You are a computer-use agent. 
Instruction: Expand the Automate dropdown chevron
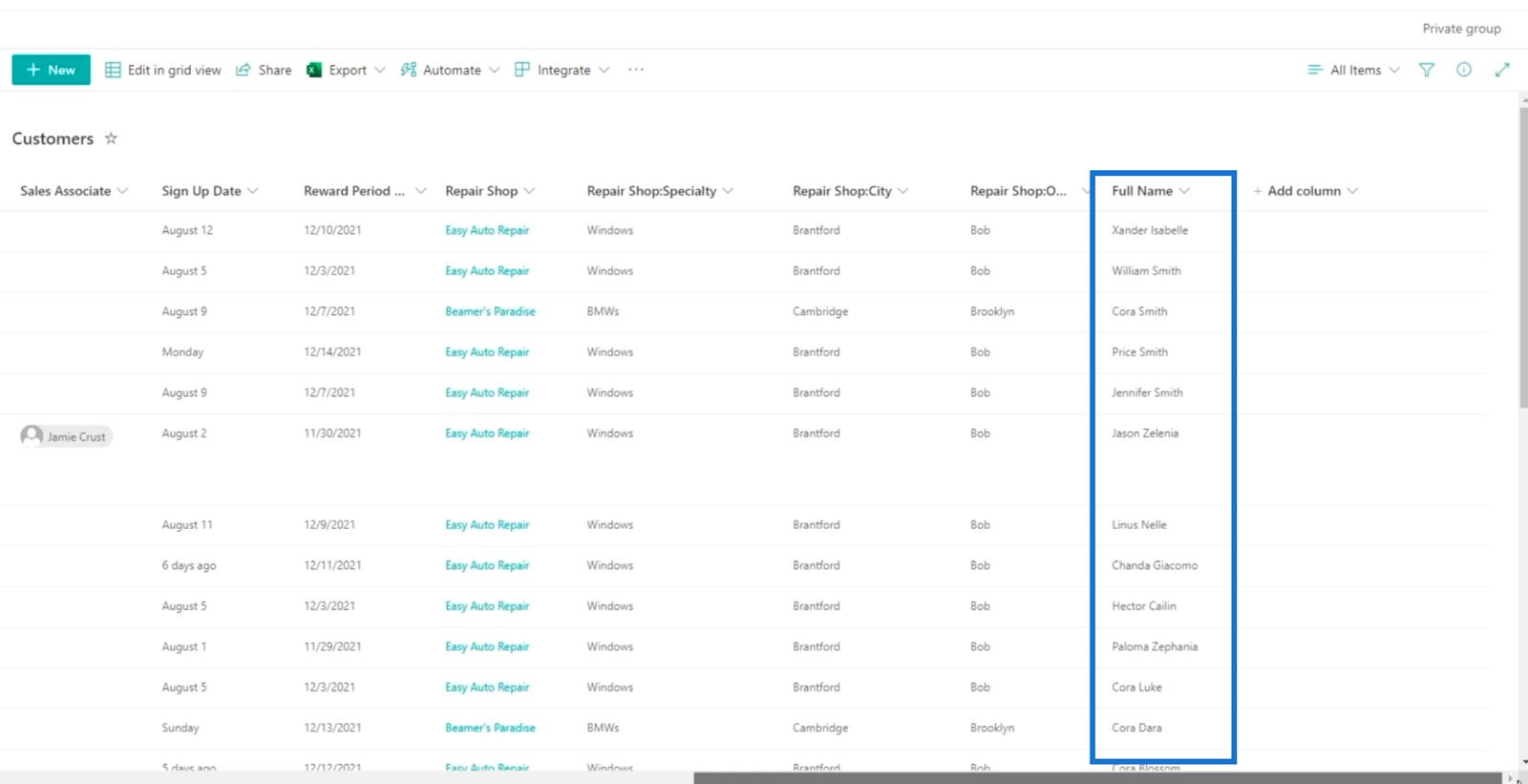pyautogui.click(x=494, y=70)
